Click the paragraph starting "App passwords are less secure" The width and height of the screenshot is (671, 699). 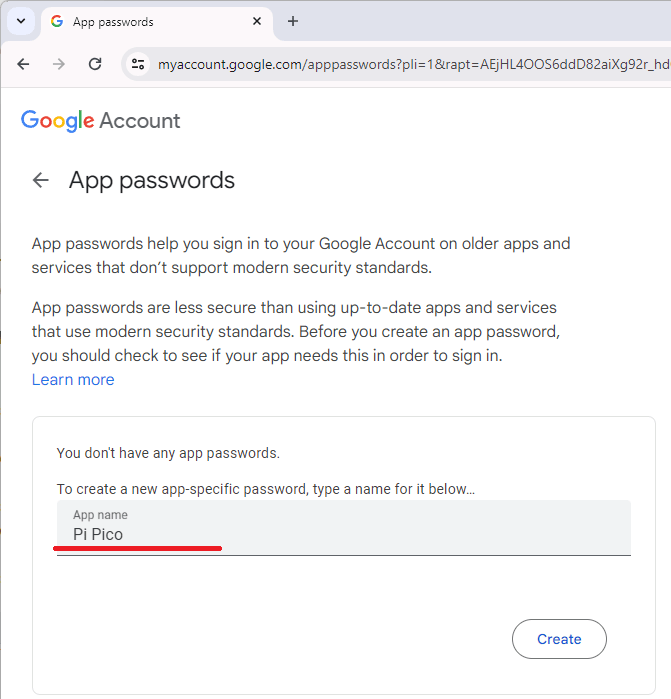click(294, 331)
